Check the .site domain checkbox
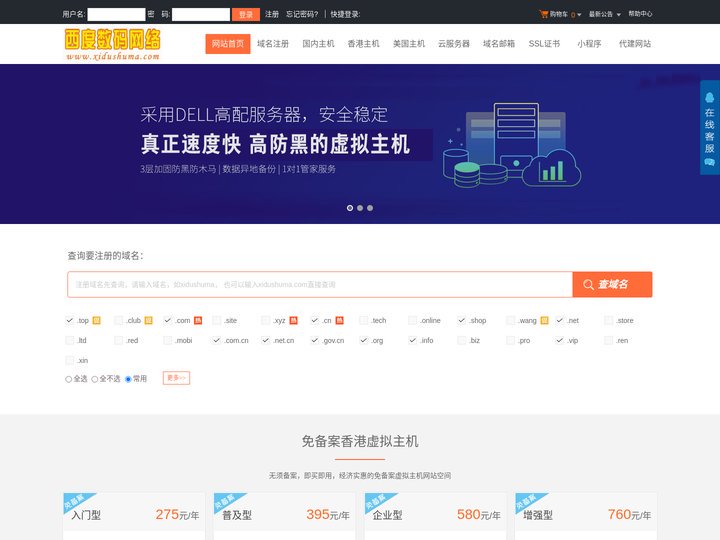Image resolution: width=720 pixels, height=540 pixels. click(217, 321)
